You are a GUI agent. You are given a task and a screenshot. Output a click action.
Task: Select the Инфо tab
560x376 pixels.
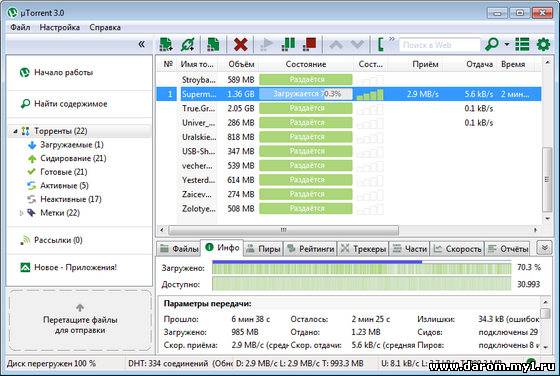point(222,247)
